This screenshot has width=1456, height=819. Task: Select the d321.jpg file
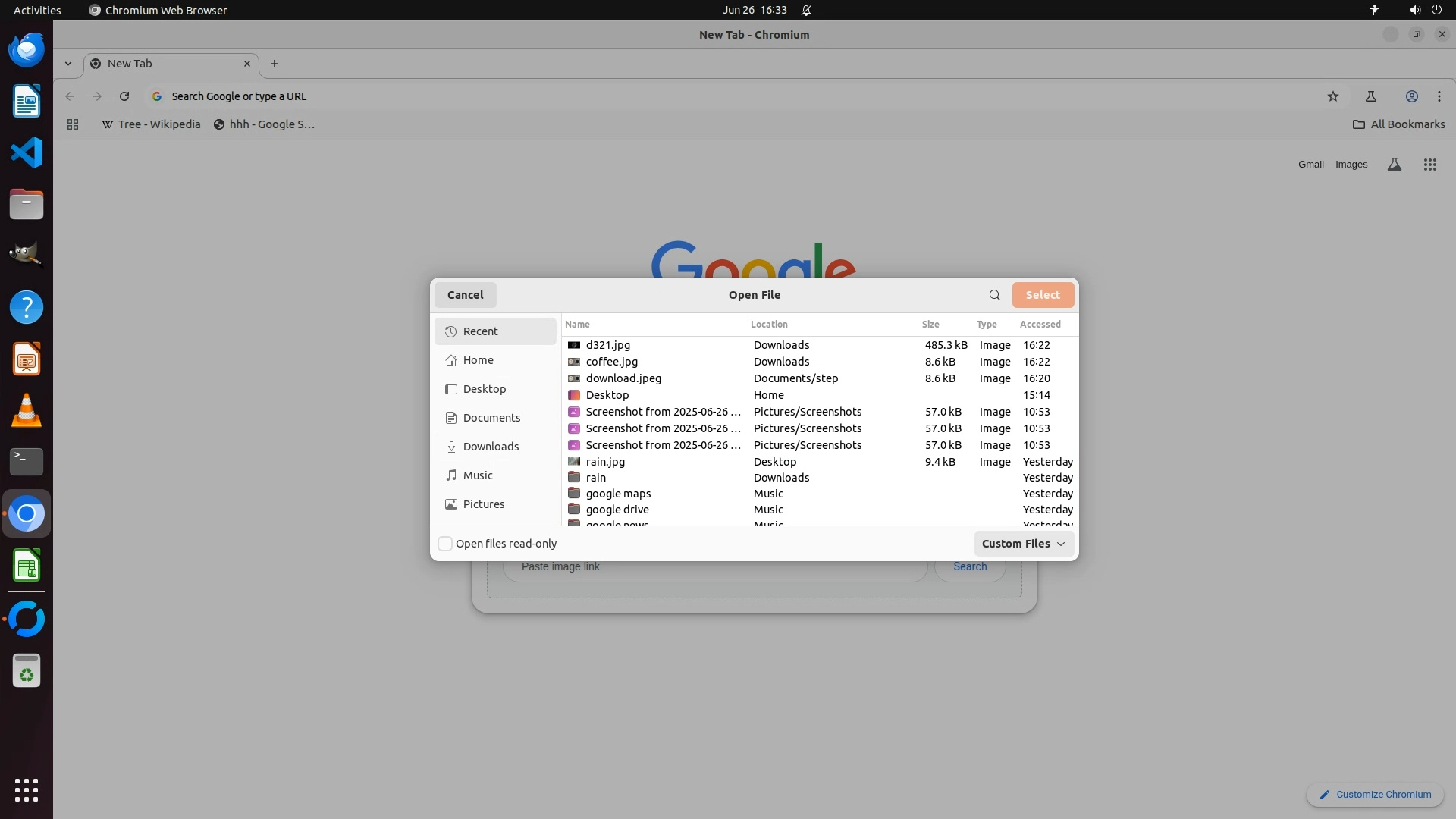[x=607, y=345]
